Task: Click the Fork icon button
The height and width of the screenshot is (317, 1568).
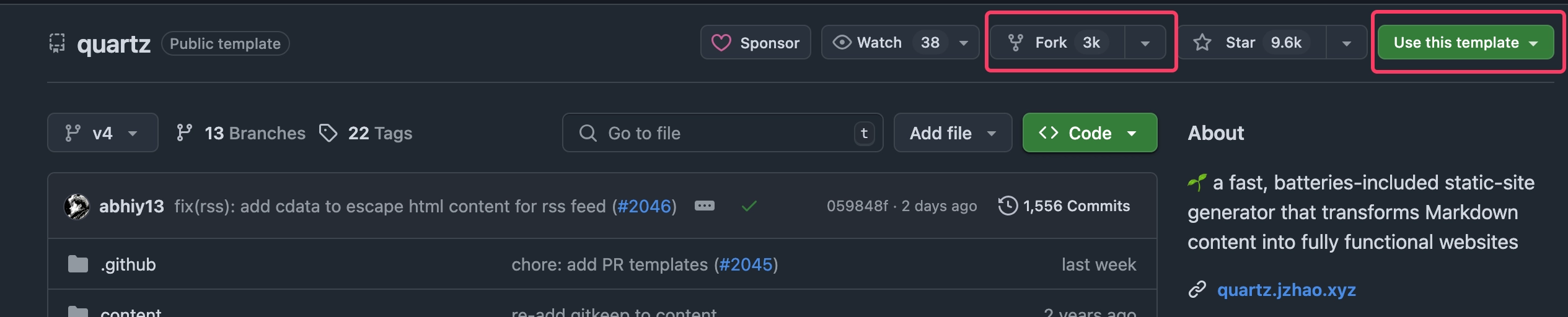Action: [x=1015, y=42]
